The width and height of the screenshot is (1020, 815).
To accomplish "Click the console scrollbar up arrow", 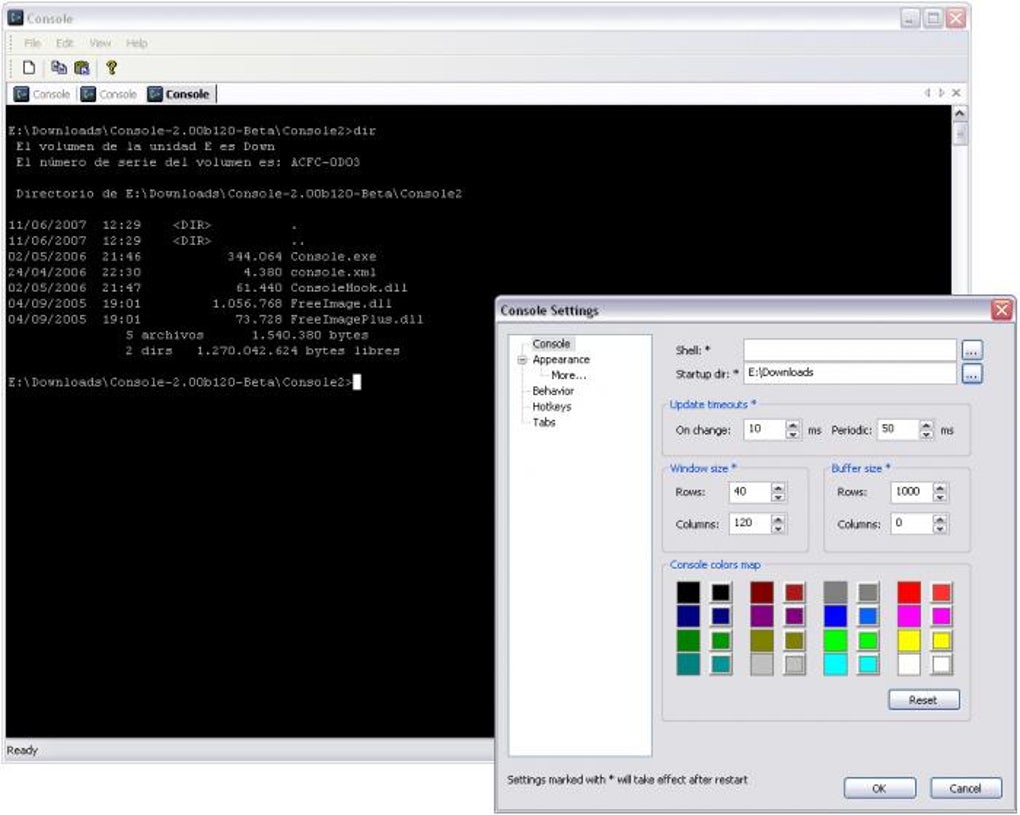I will pos(959,114).
